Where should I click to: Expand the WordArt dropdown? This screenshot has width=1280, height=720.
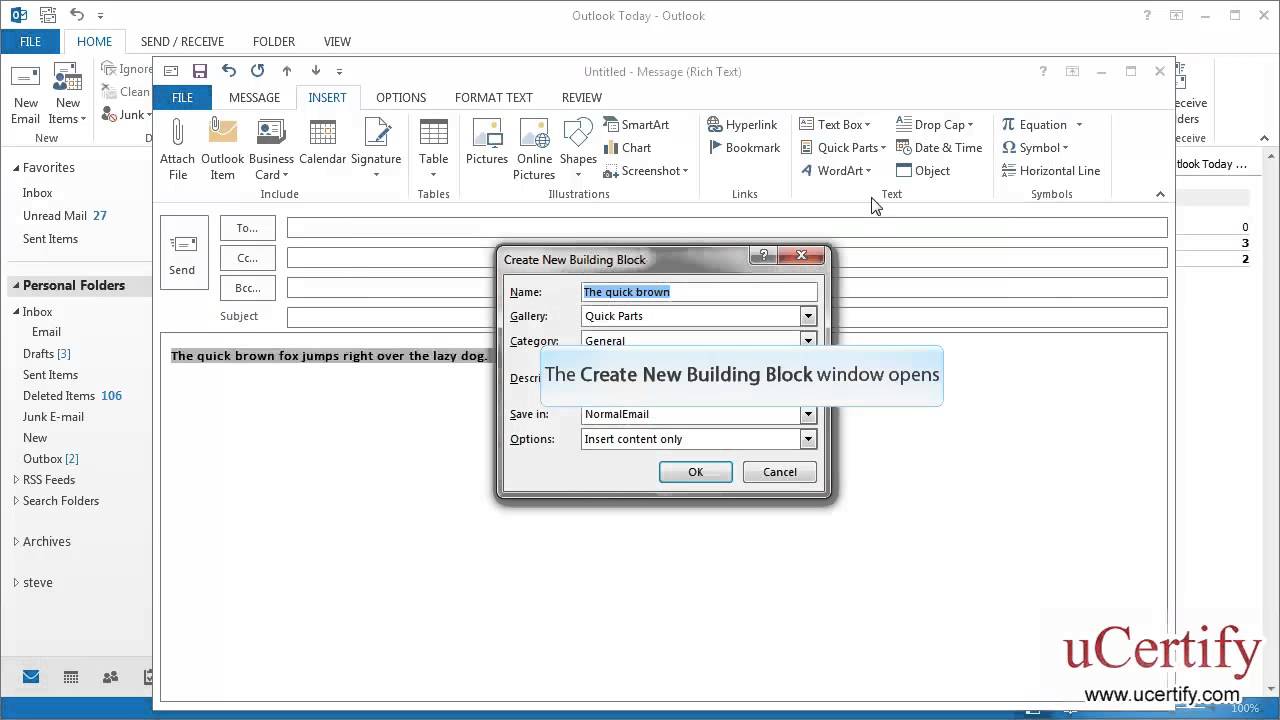pyautogui.click(x=869, y=171)
